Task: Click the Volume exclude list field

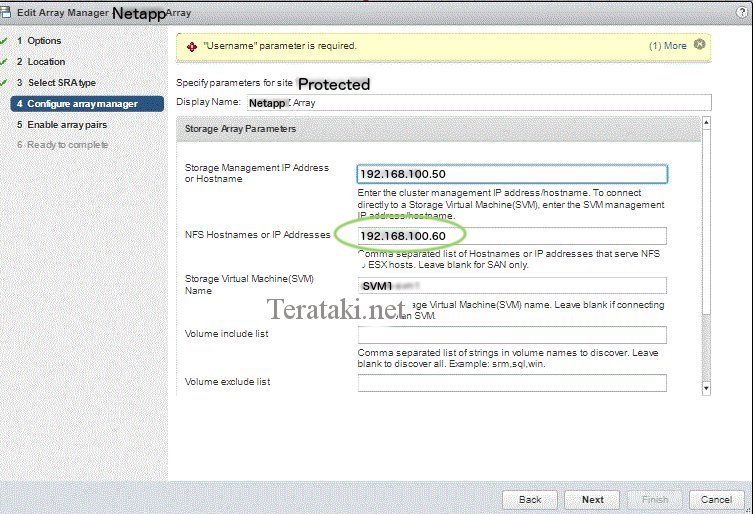Action: click(x=512, y=383)
